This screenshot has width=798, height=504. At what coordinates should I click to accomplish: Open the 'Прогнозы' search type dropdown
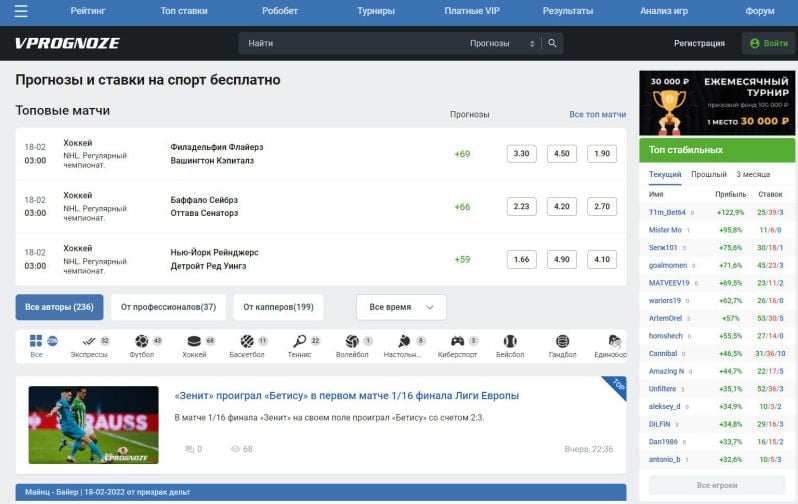click(501, 43)
